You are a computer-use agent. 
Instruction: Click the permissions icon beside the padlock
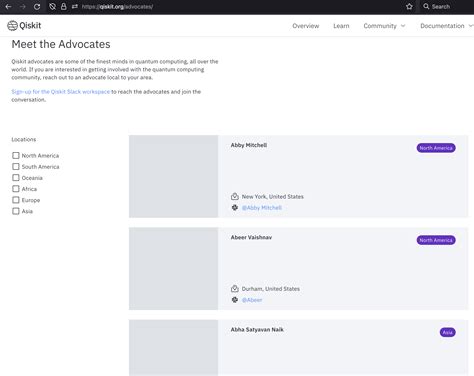click(x=75, y=7)
